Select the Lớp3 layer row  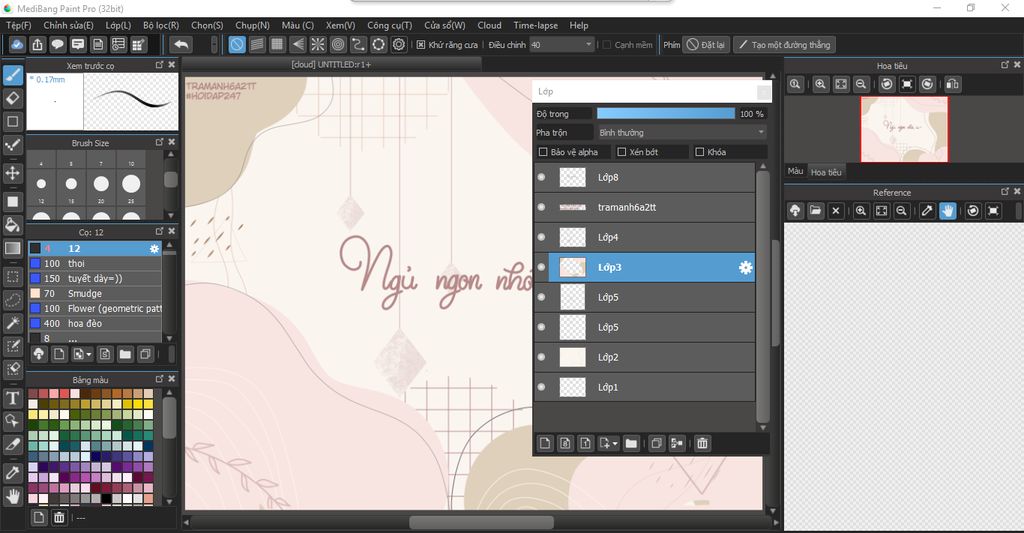pos(651,267)
